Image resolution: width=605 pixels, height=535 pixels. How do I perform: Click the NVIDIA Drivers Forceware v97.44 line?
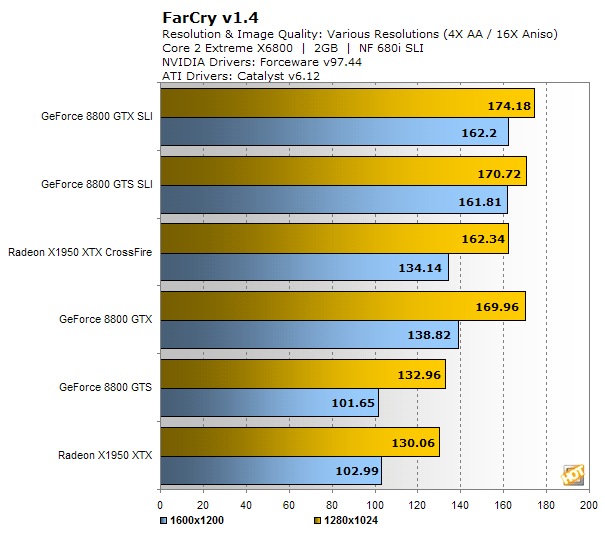click(x=262, y=62)
